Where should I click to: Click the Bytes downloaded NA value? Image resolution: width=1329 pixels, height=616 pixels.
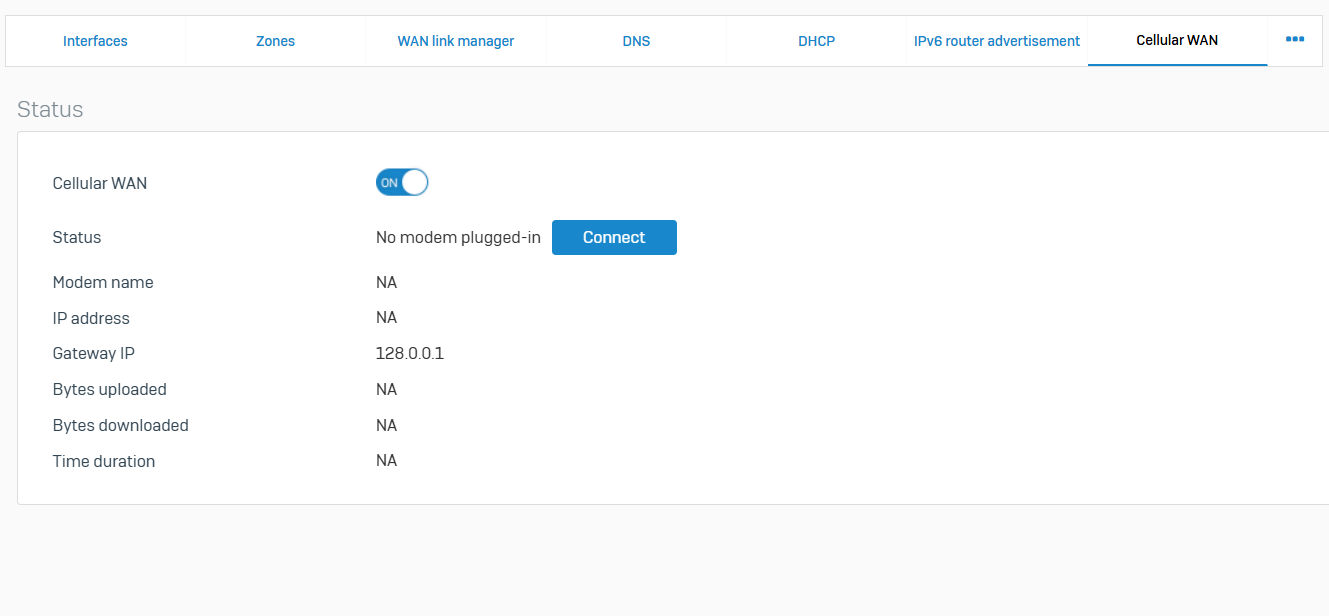pyautogui.click(x=386, y=425)
